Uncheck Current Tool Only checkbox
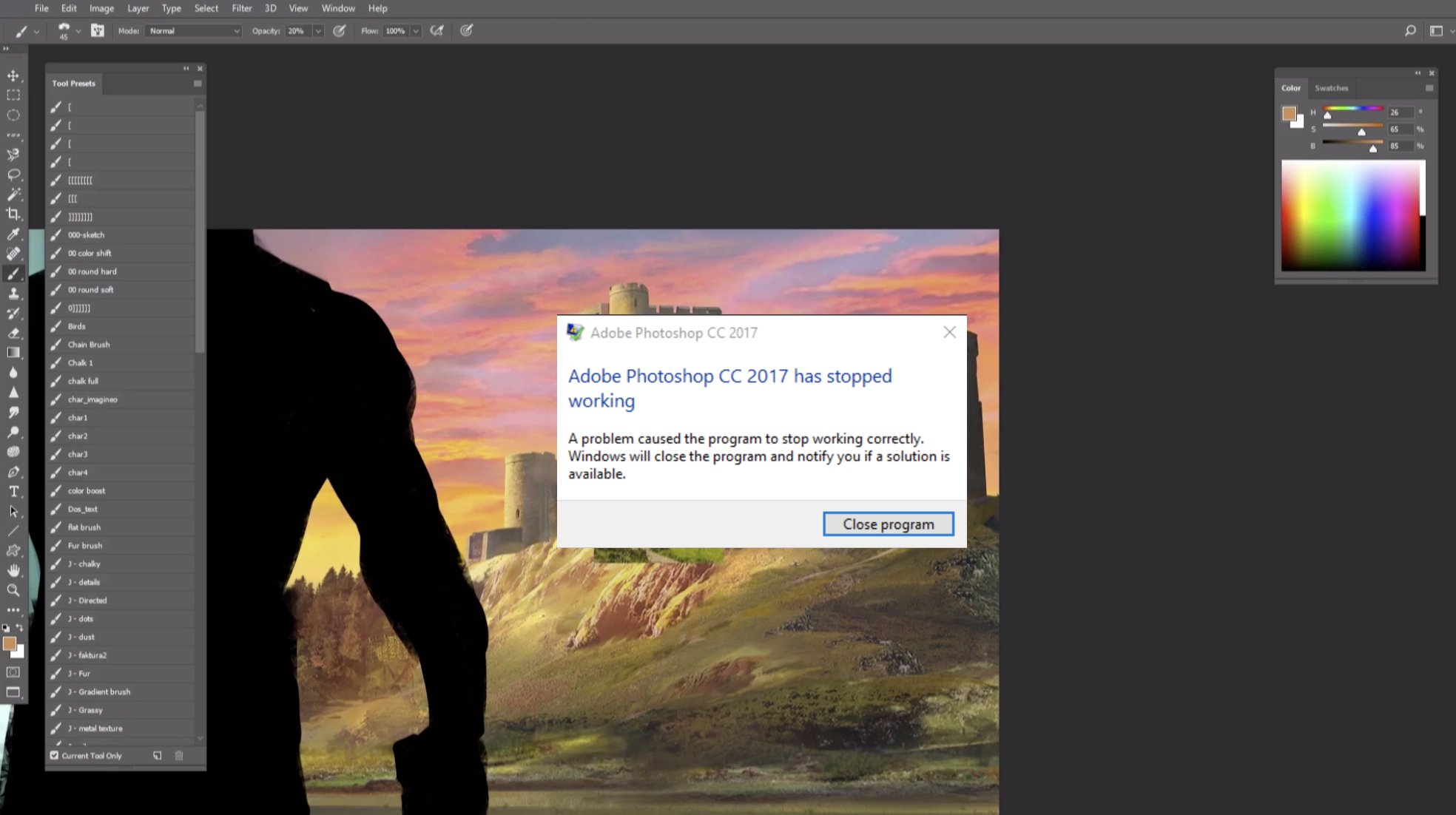The width and height of the screenshot is (1456, 815). coord(55,755)
